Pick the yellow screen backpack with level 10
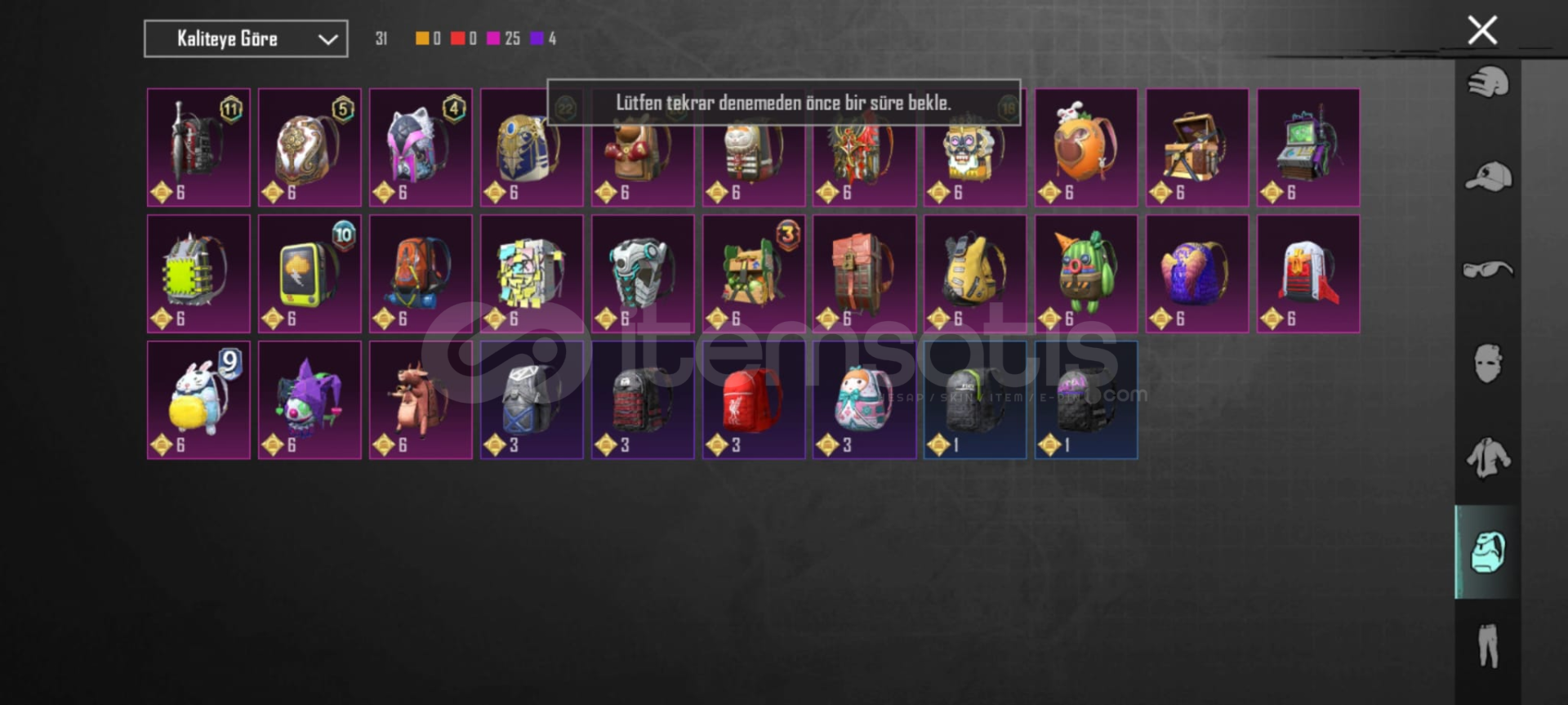 (x=310, y=274)
